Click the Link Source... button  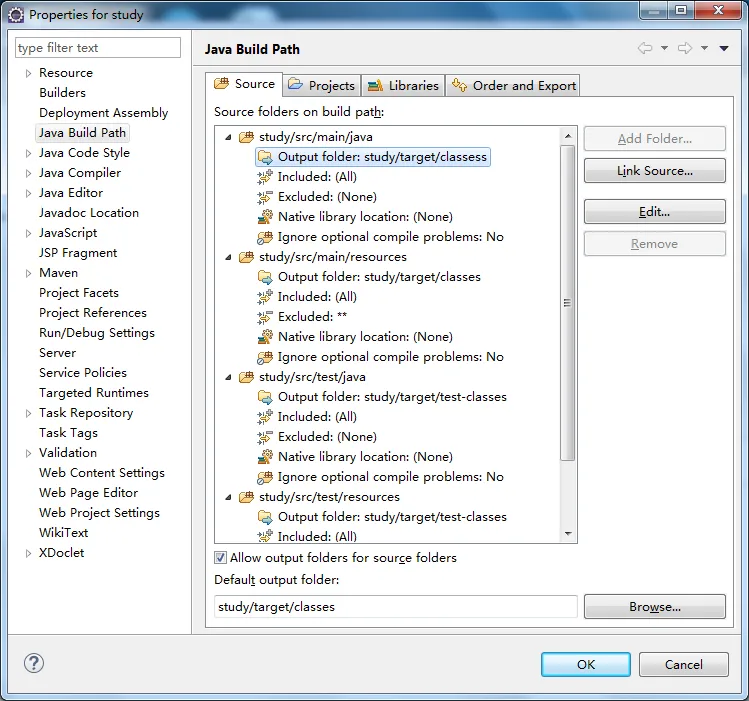[x=655, y=170]
